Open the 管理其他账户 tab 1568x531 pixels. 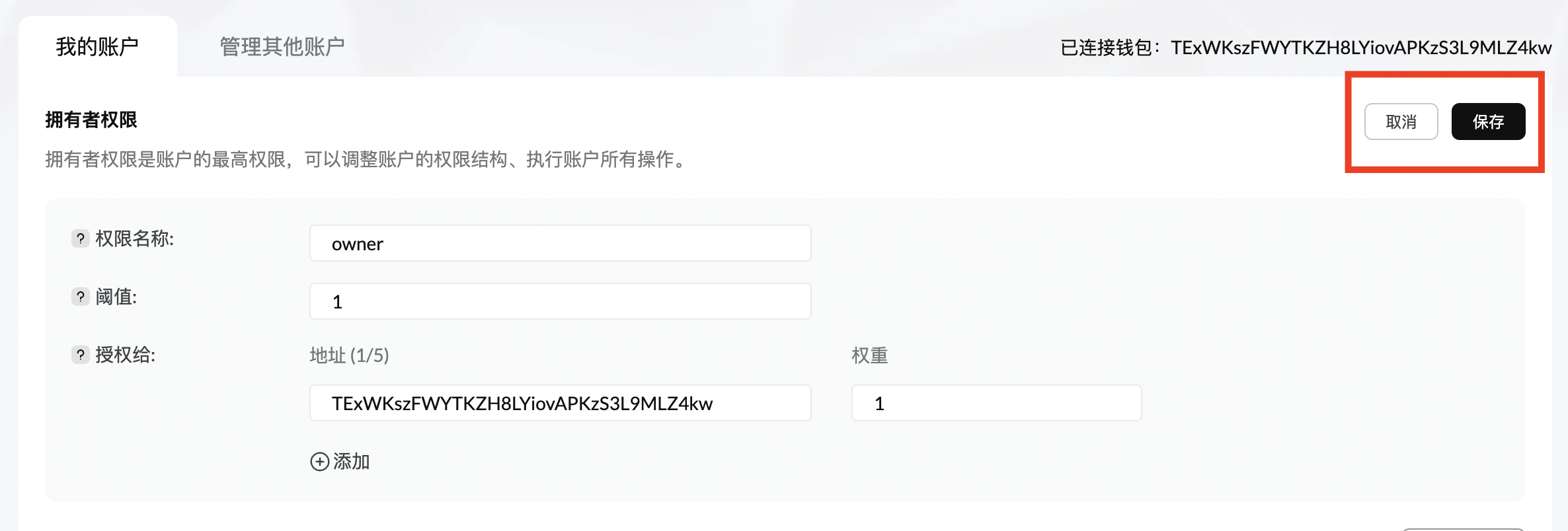(282, 46)
